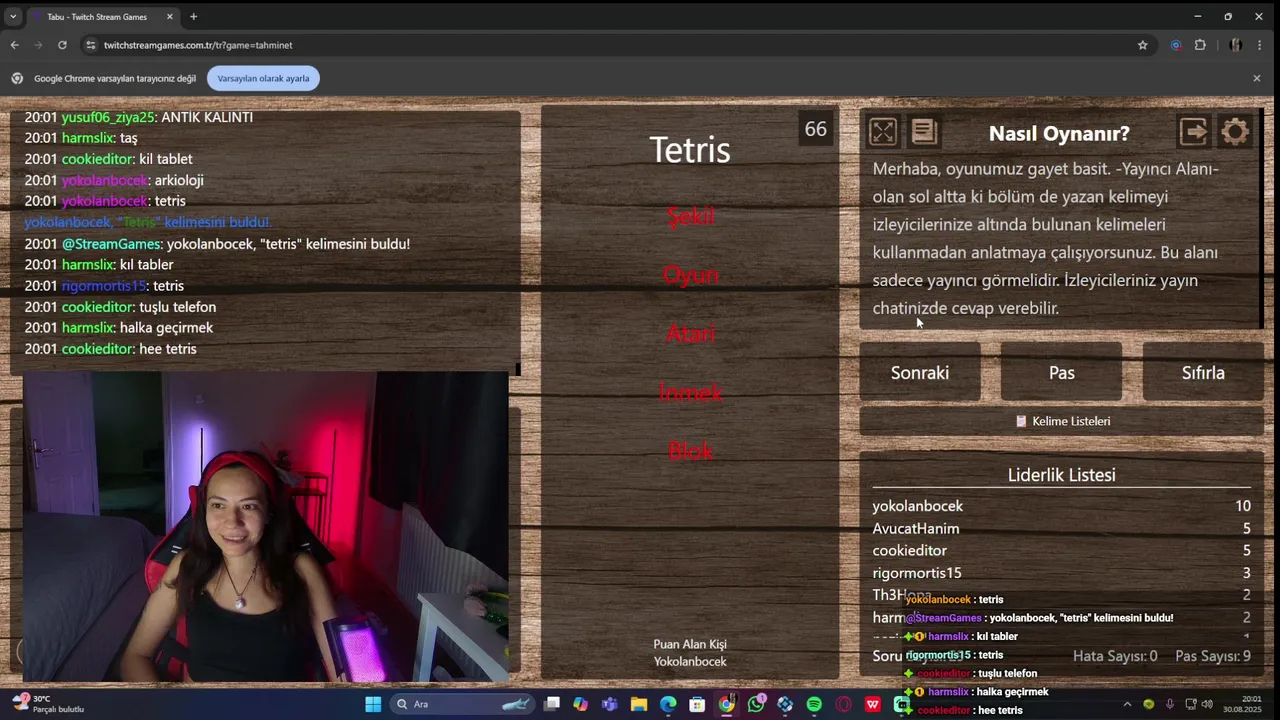Screen dimensions: 1280x720
Task: Click the Hata Sayısı: 0 counter
Action: [1115, 656]
